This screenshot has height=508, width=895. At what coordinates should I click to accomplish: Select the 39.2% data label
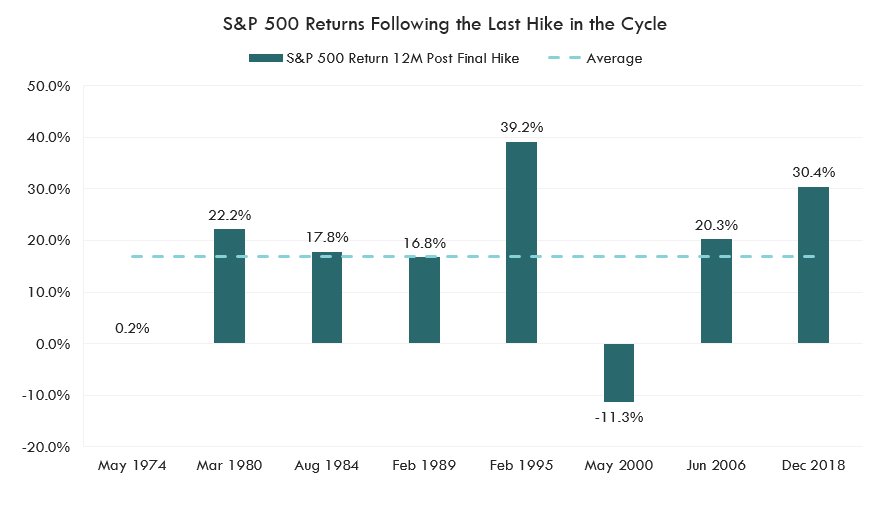pos(521,127)
